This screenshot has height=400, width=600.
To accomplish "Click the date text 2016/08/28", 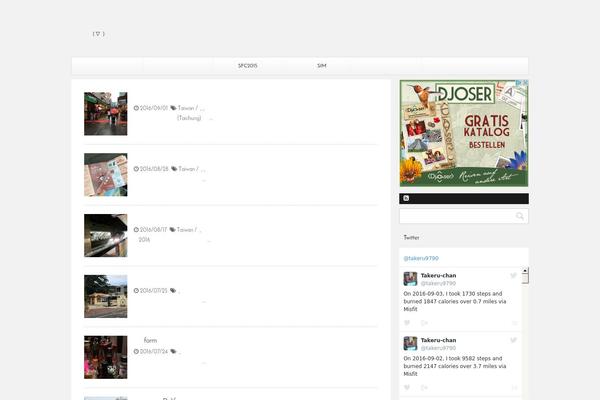I will [x=154, y=169].
